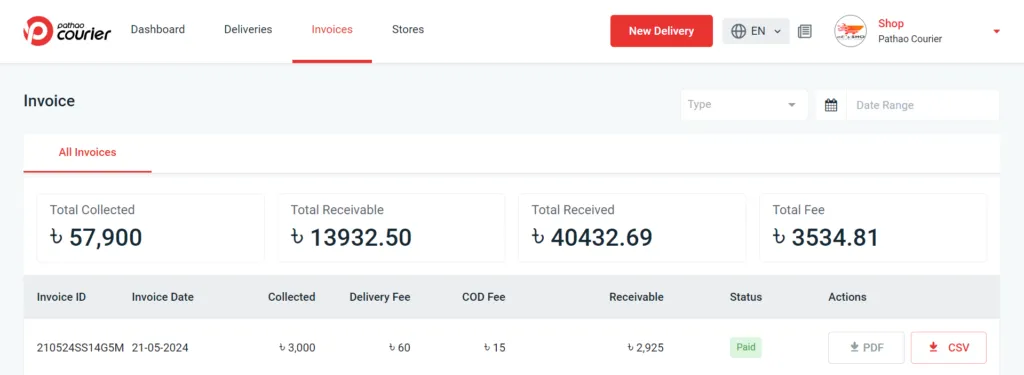Screen dimensions: 1024x375
Task: Download the invoice as CSV
Action: 949,348
